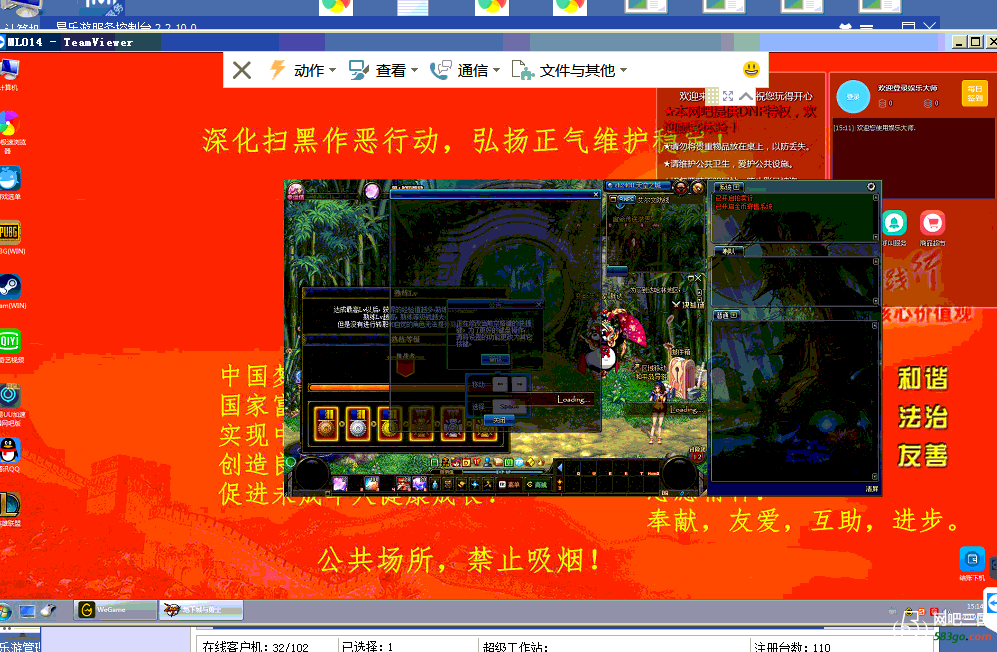This screenshot has width=997, height=652.
Task: Click the toolbar drag handle grid icon
Action: click(712, 96)
